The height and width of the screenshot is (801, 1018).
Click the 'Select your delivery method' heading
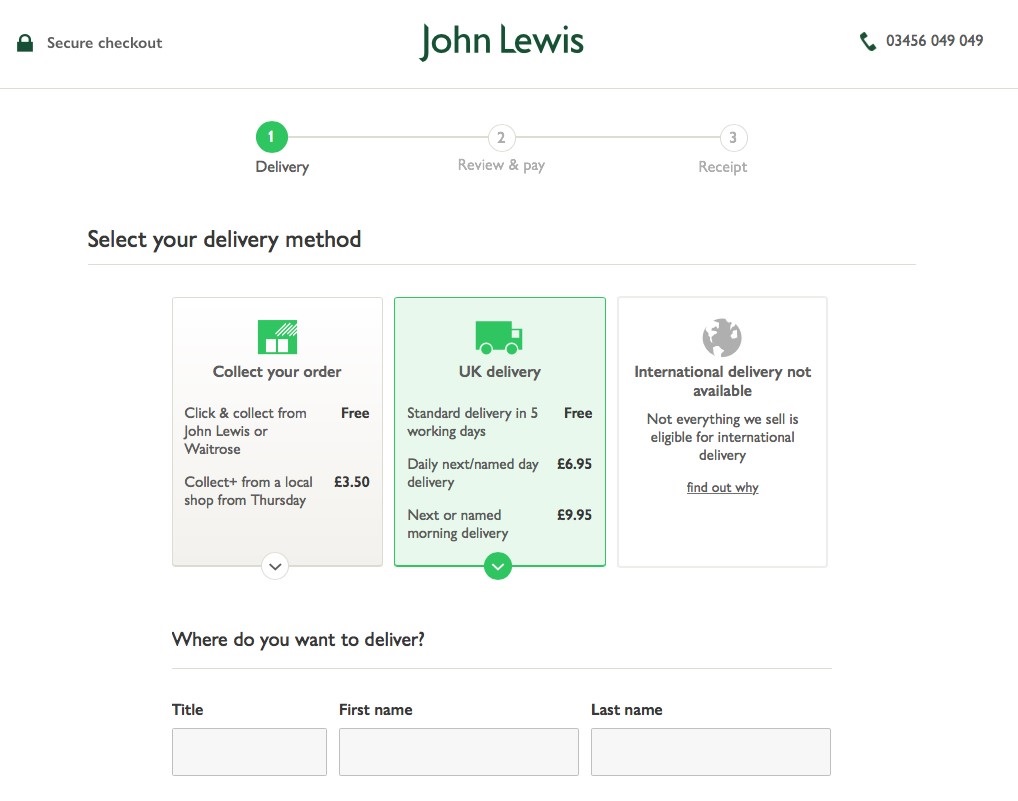(224, 240)
